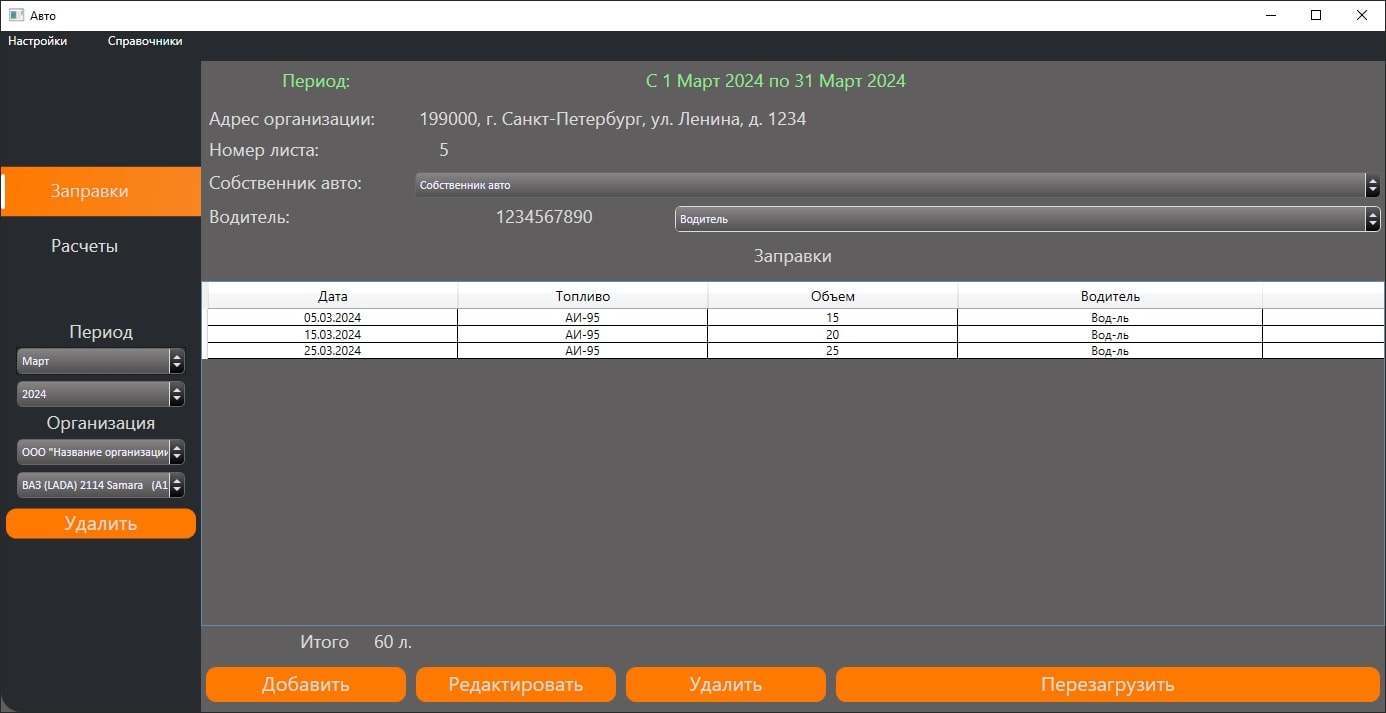Expand the month dropdown showing Март

pyautogui.click(x=100, y=361)
